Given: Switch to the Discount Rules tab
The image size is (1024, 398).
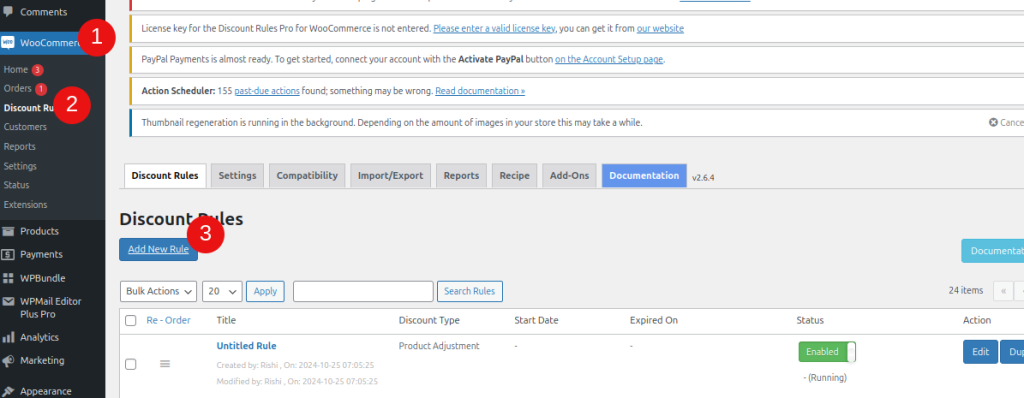Looking at the screenshot, I should [x=165, y=176].
